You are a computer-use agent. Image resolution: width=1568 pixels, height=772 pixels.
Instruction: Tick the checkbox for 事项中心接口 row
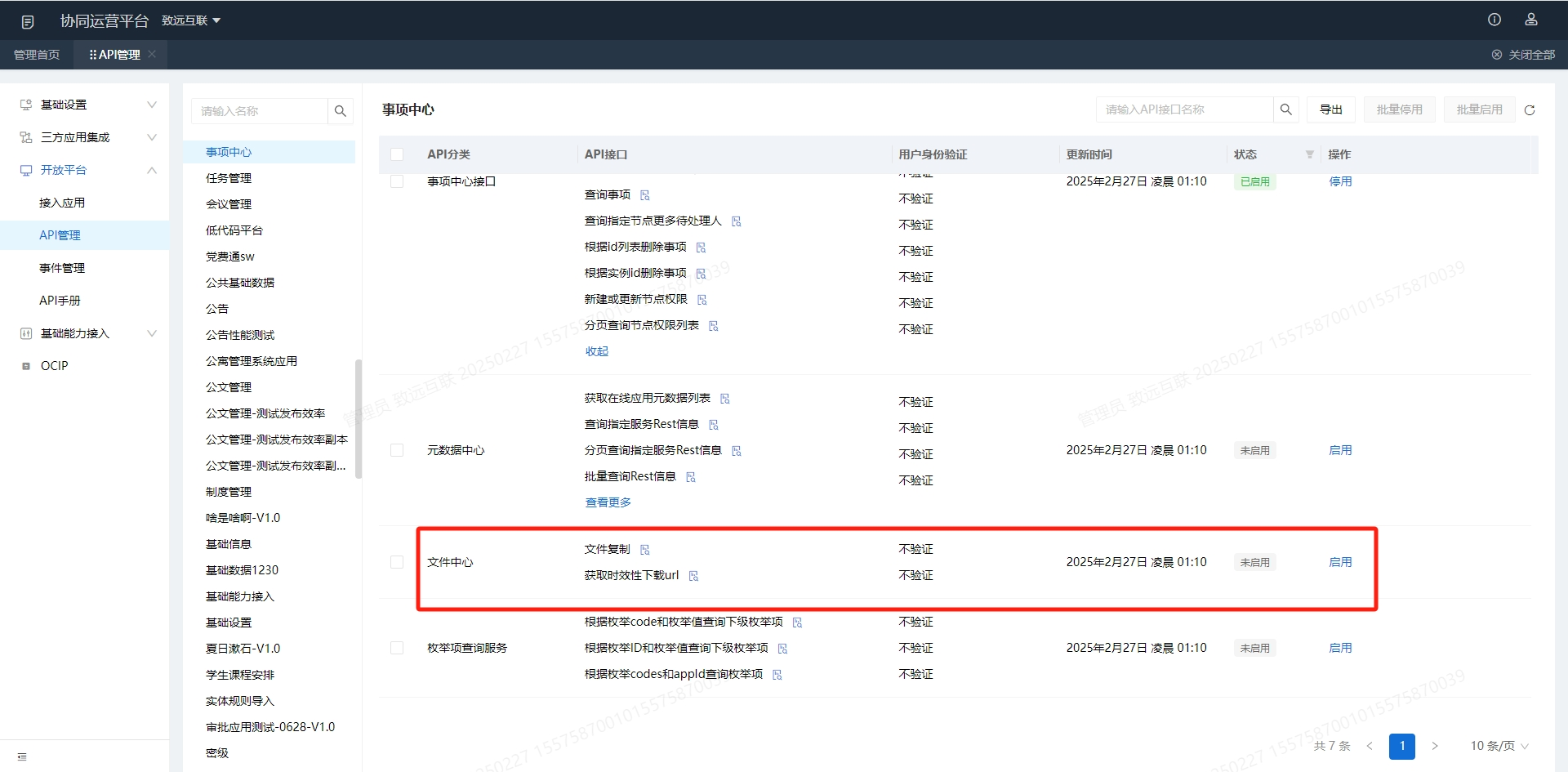point(397,181)
